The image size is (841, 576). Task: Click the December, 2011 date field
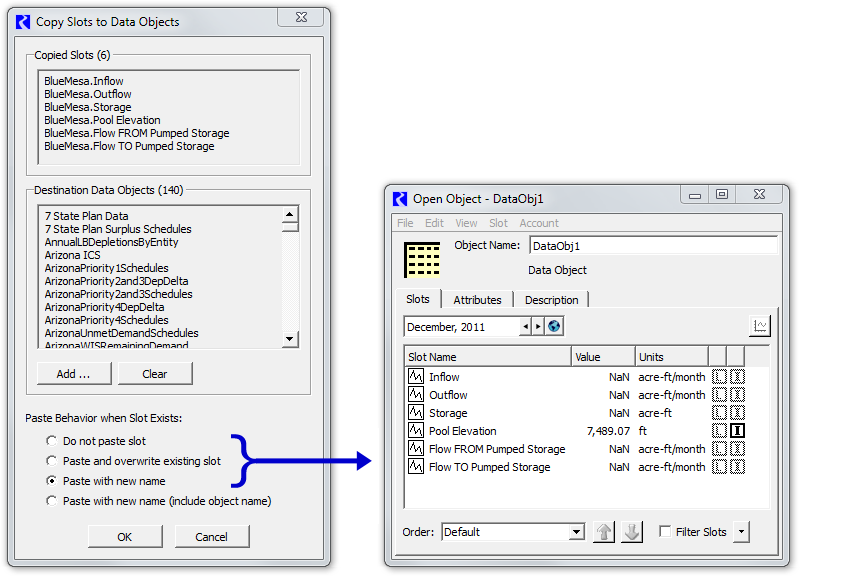coord(462,327)
